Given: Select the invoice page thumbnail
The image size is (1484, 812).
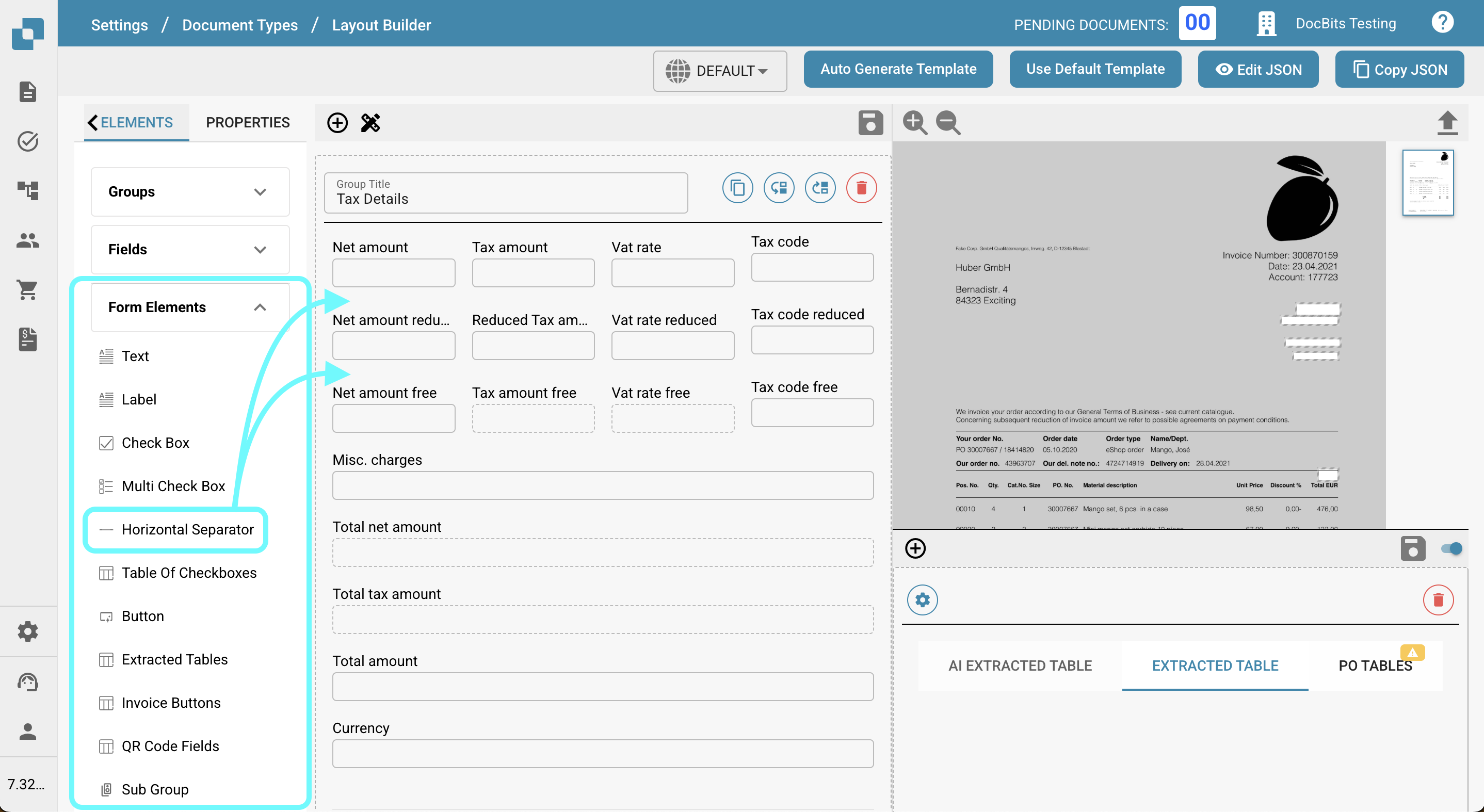Looking at the screenshot, I should (1428, 183).
